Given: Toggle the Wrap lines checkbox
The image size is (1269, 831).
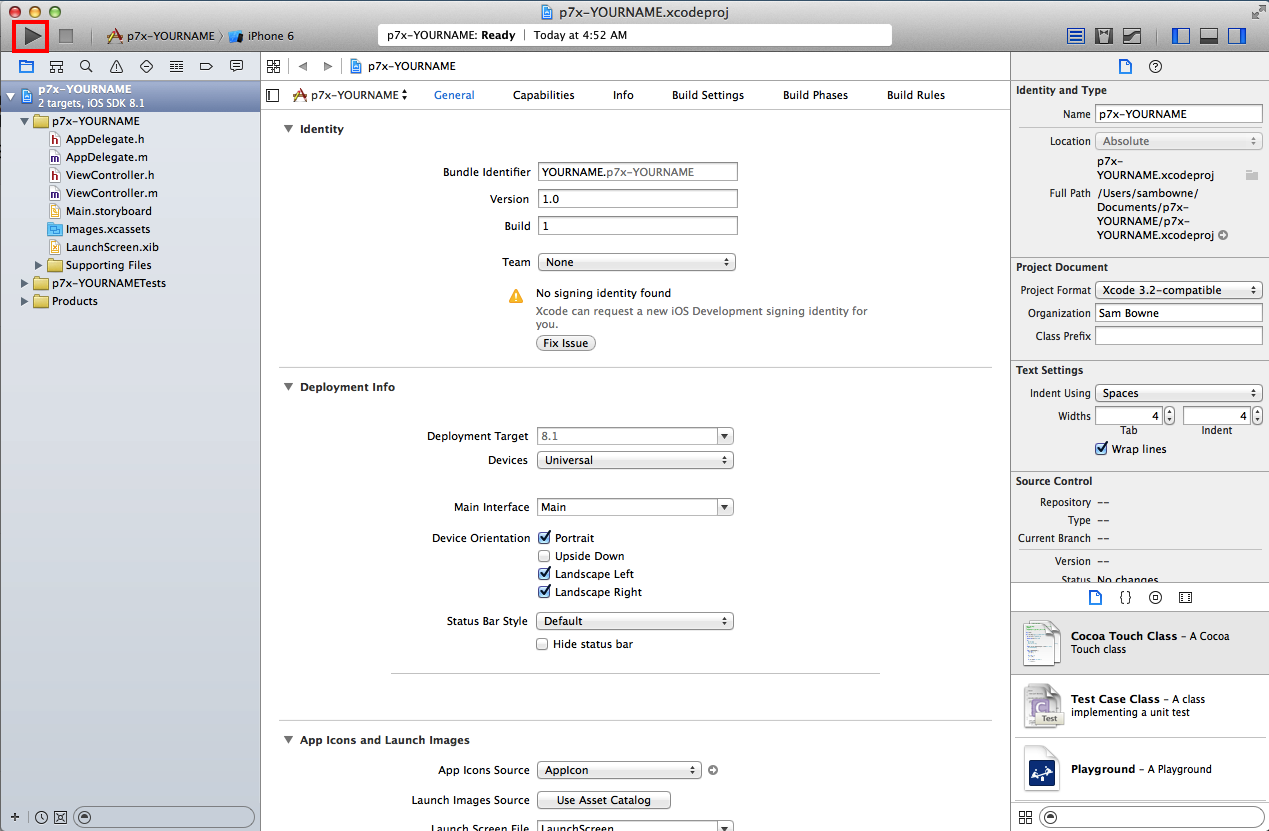Looking at the screenshot, I should (x=1101, y=449).
